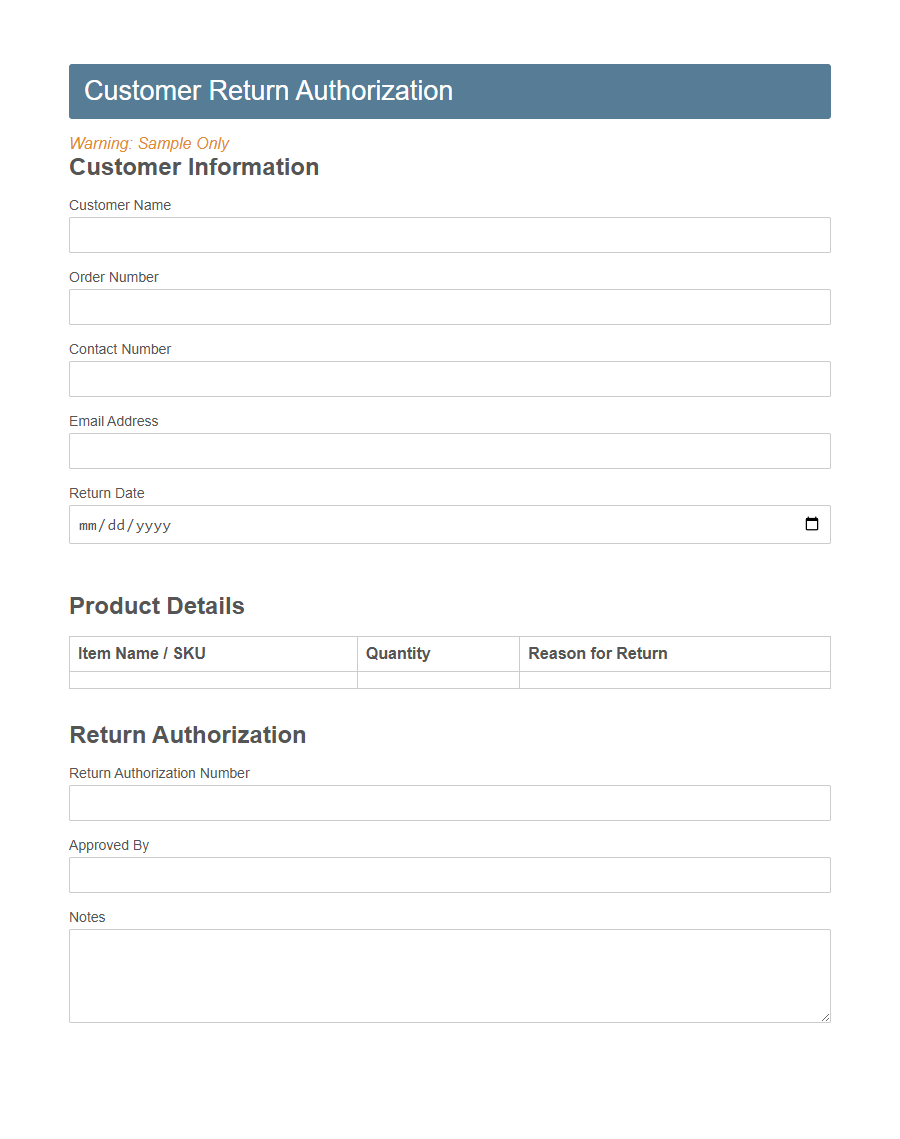Open the Return Date calendar picker icon

pos(811,523)
